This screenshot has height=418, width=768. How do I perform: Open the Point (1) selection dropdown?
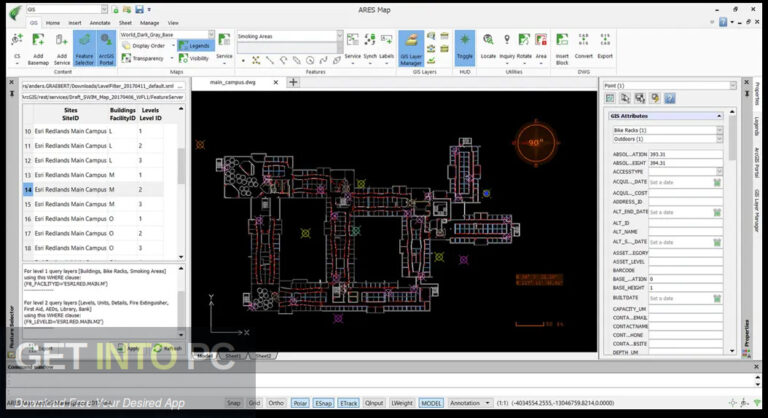tap(733, 86)
